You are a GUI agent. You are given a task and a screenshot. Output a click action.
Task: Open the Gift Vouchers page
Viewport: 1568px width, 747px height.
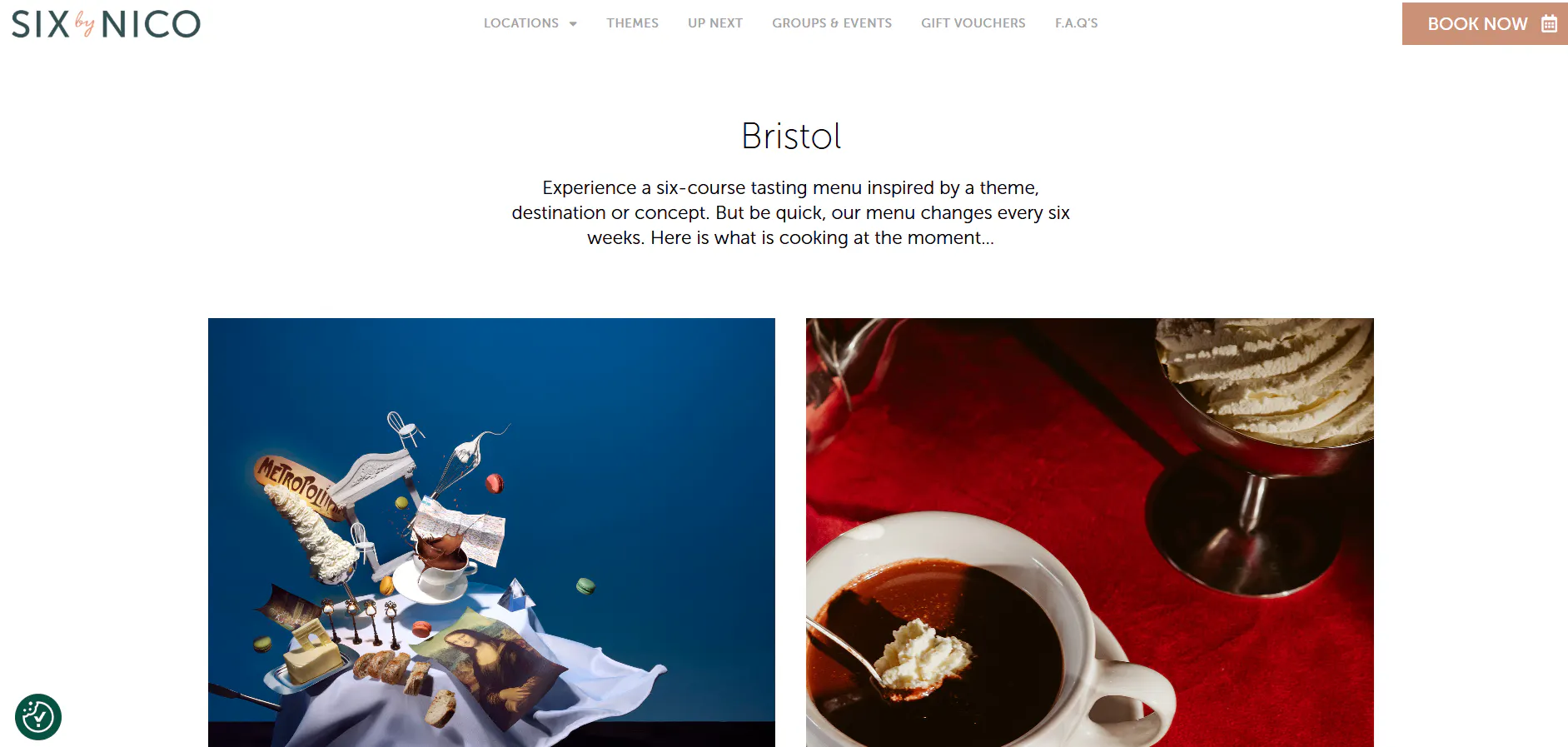[973, 23]
